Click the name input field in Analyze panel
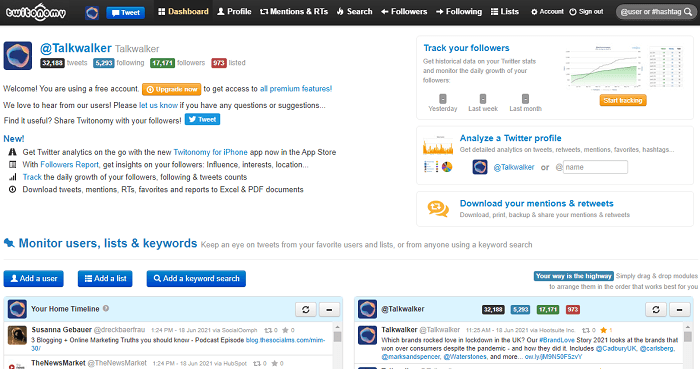Screen dimensions: 700x369 coord(595,167)
